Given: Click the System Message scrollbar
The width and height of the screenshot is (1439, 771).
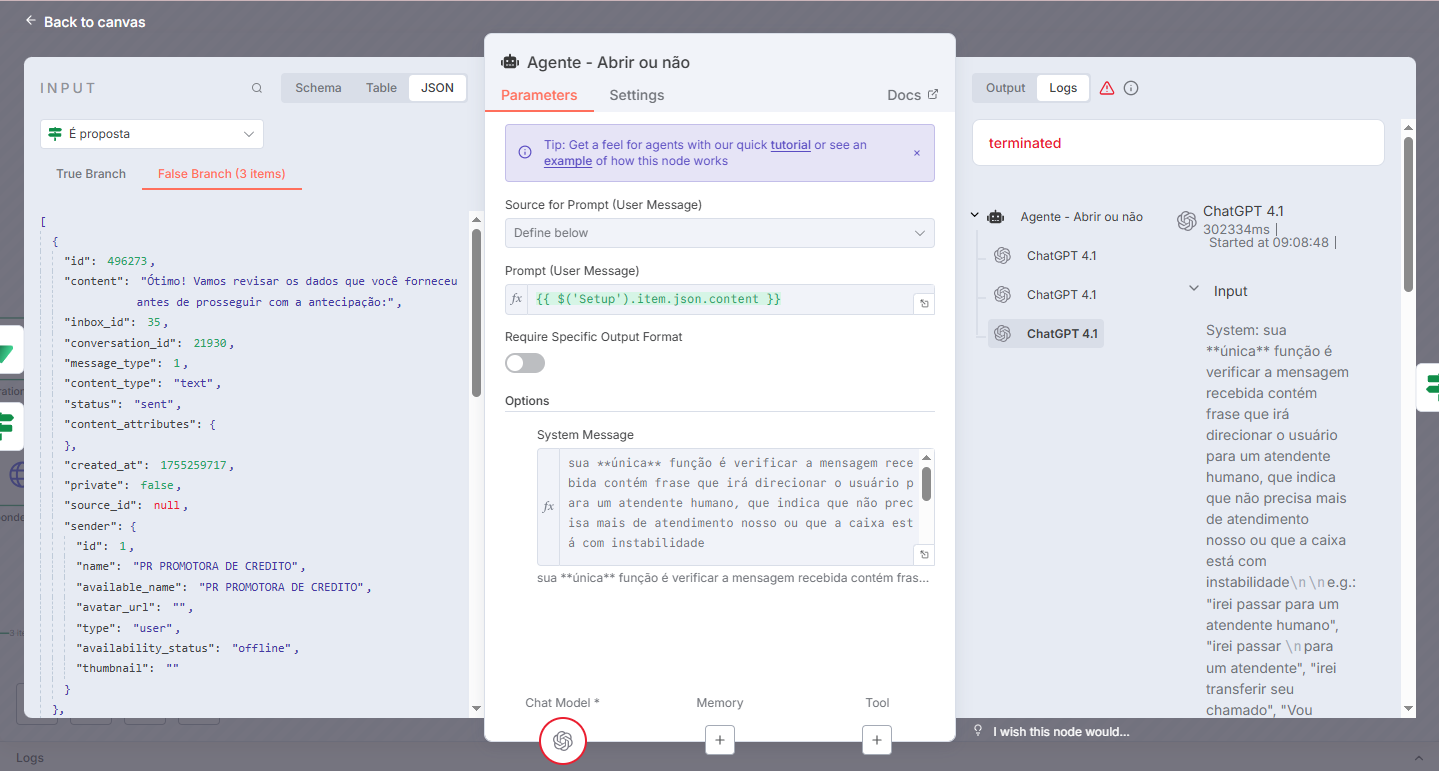Looking at the screenshot, I should click(927, 484).
